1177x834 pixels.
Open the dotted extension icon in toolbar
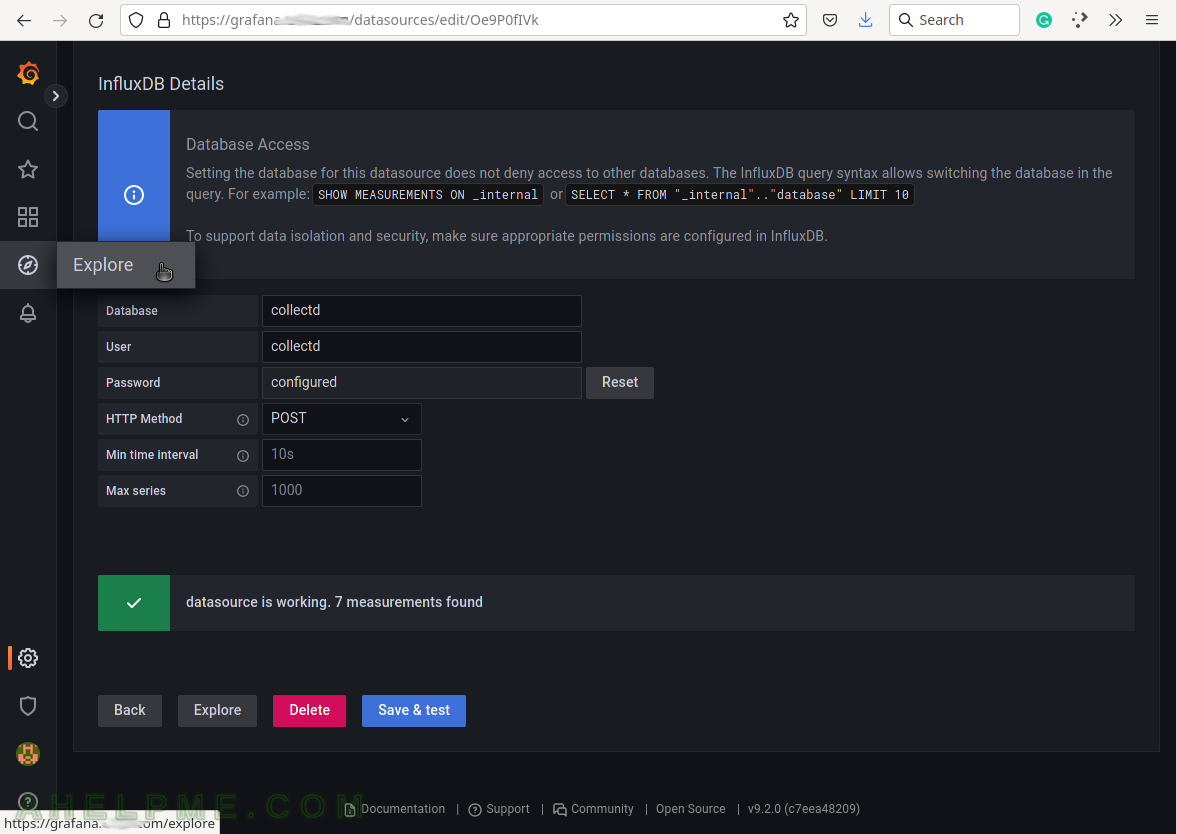1079,20
